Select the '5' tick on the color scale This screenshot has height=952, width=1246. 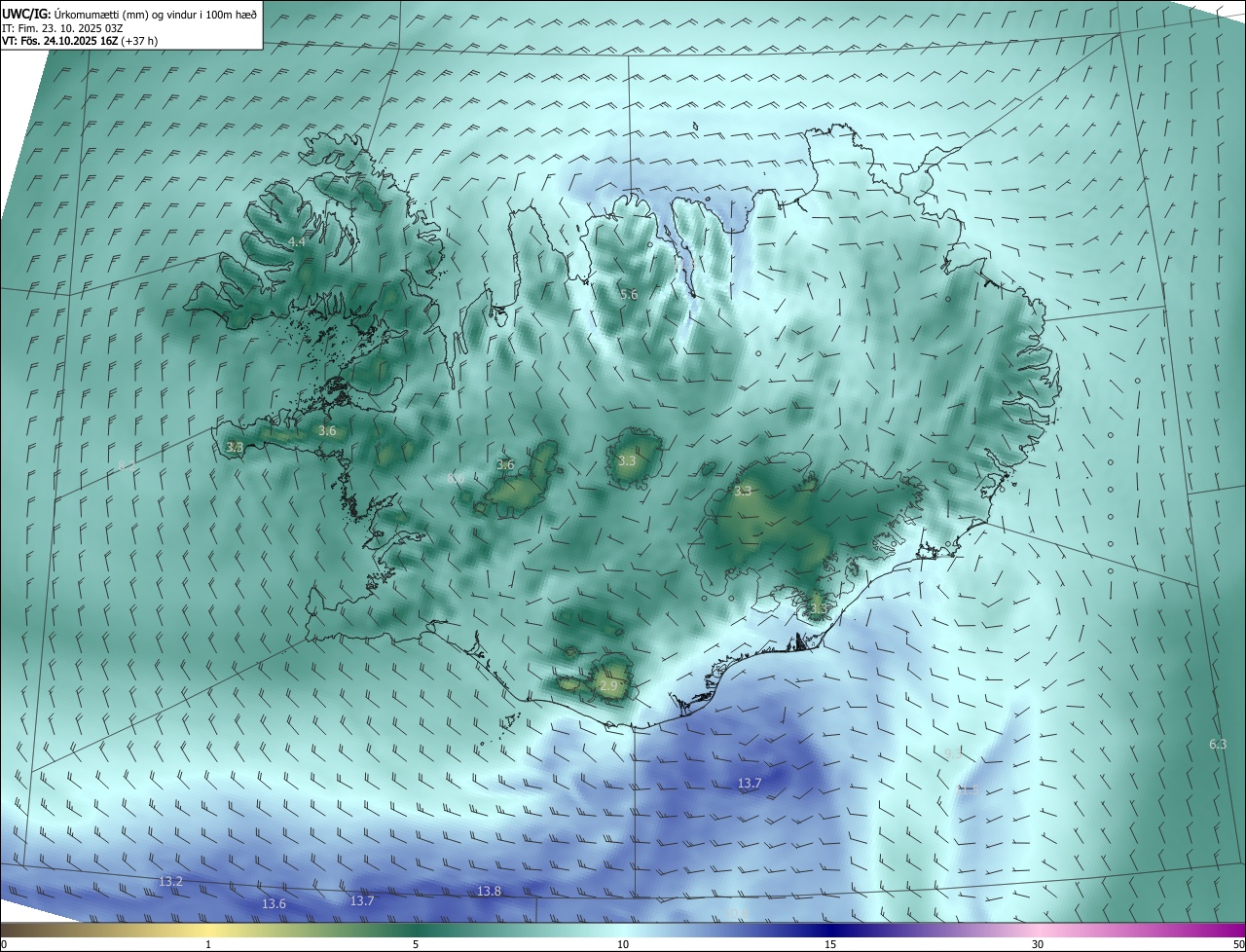pos(416,944)
